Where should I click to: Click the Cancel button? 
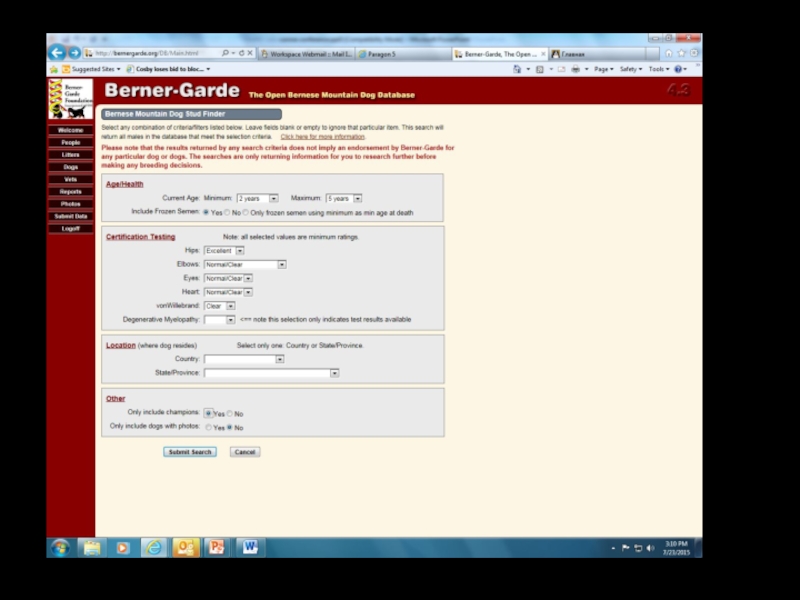[x=245, y=452]
